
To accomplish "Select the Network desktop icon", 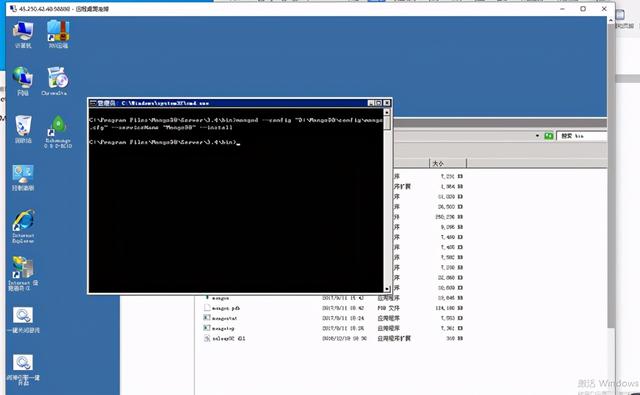I will 23,81.
